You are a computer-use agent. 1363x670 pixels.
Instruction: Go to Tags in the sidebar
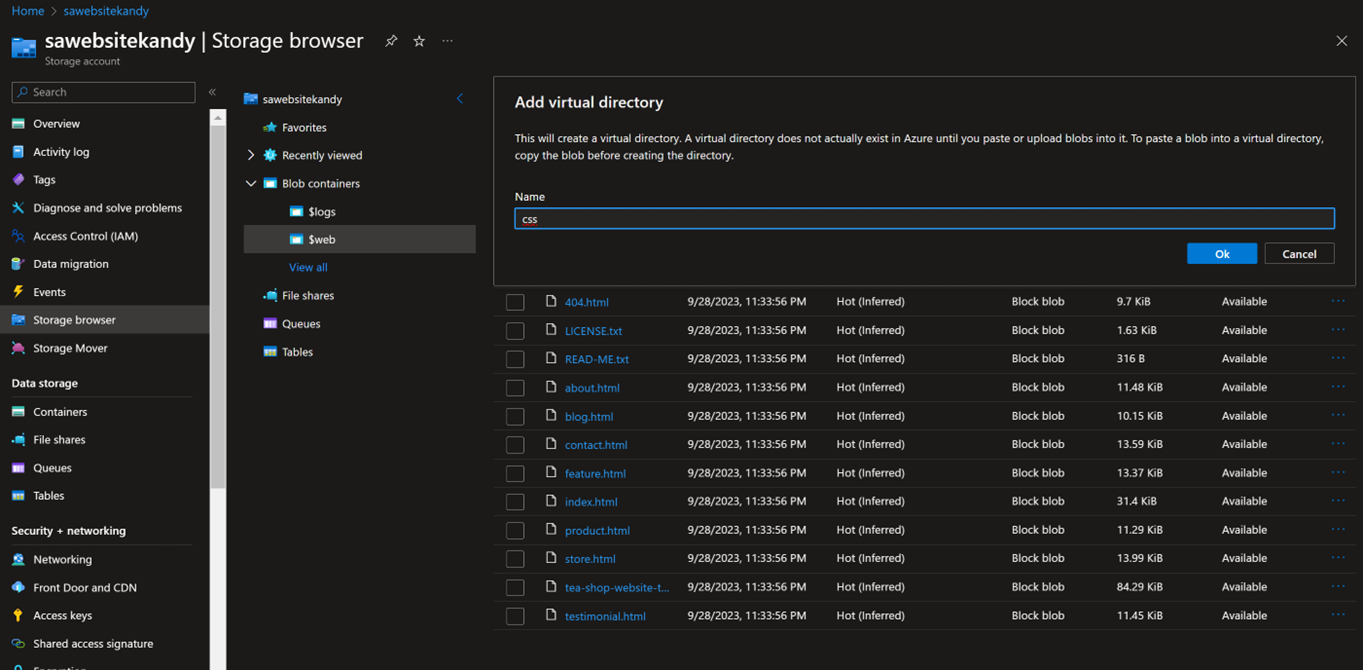point(44,180)
